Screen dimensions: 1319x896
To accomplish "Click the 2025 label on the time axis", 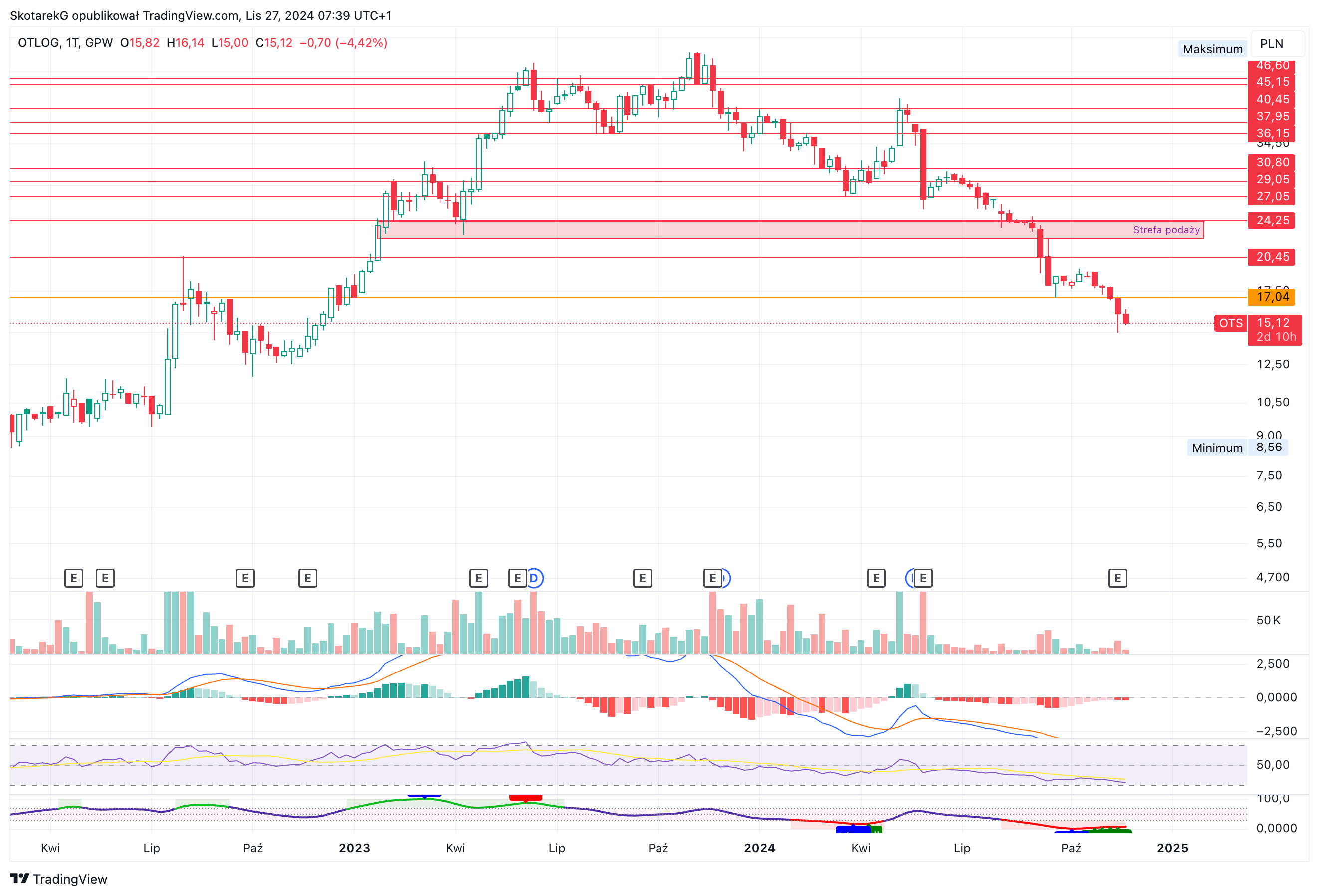I will [1172, 848].
